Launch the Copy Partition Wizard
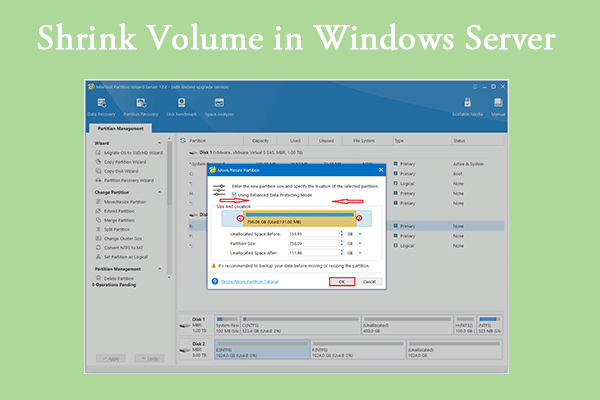This screenshot has width=600, height=400. point(121,162)
